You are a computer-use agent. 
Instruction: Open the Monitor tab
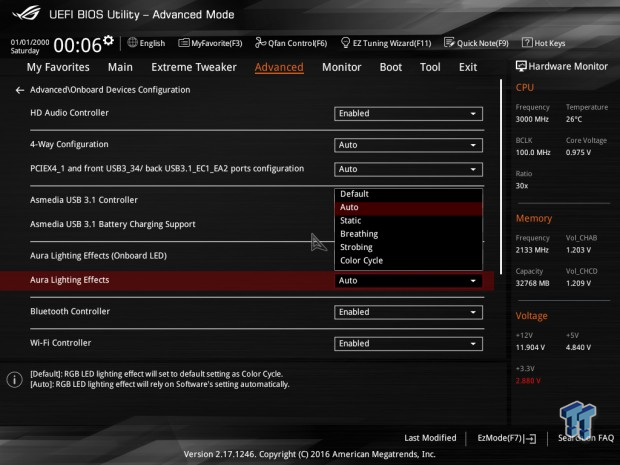tap(342, 67)
